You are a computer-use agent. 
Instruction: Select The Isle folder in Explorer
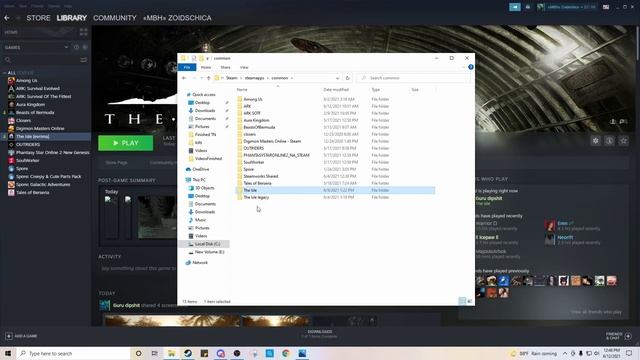tap(335, 190)
